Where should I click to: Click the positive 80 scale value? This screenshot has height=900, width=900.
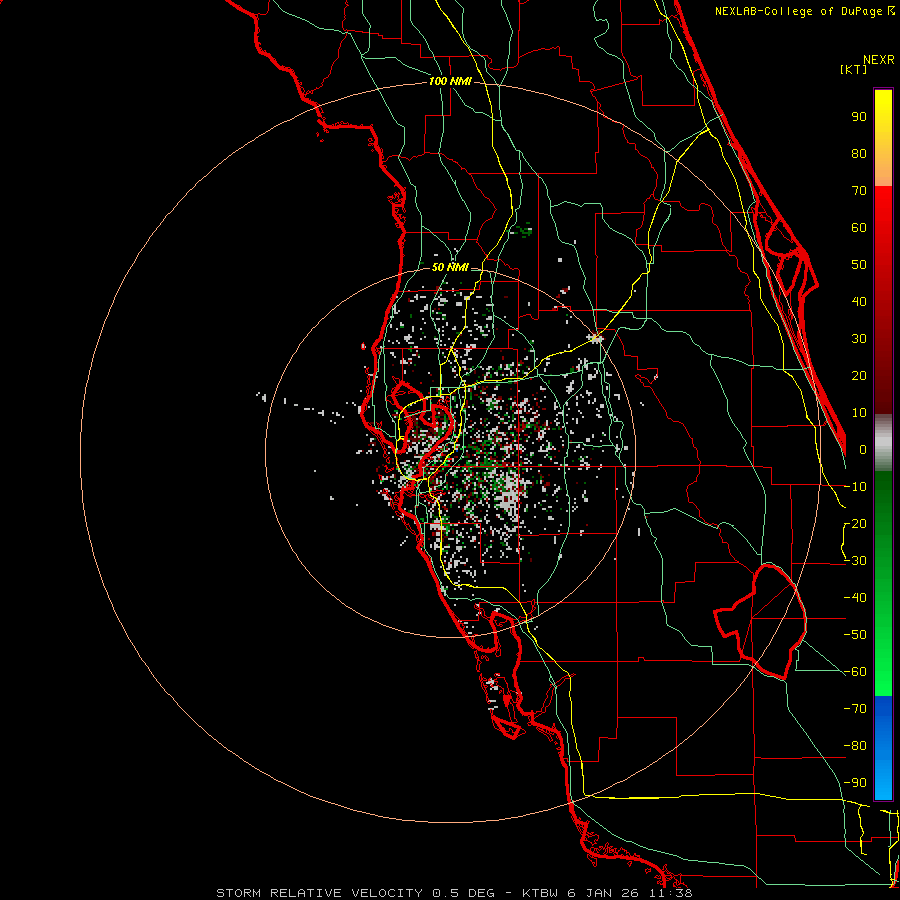pyautogui.click(x=859, y=154)
